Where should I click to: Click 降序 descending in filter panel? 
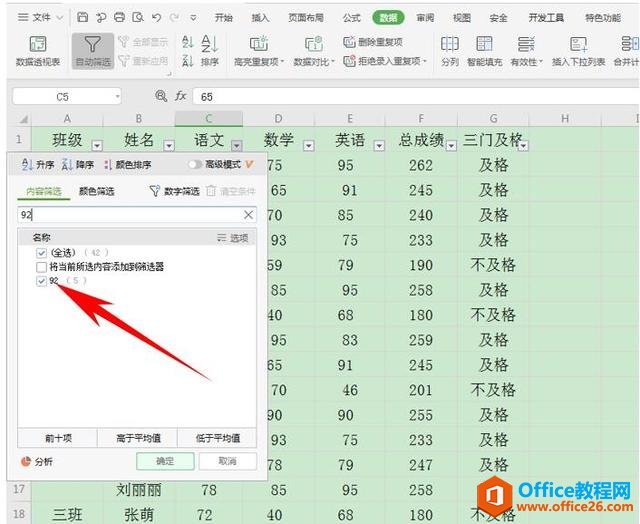(x=78, y=164)
